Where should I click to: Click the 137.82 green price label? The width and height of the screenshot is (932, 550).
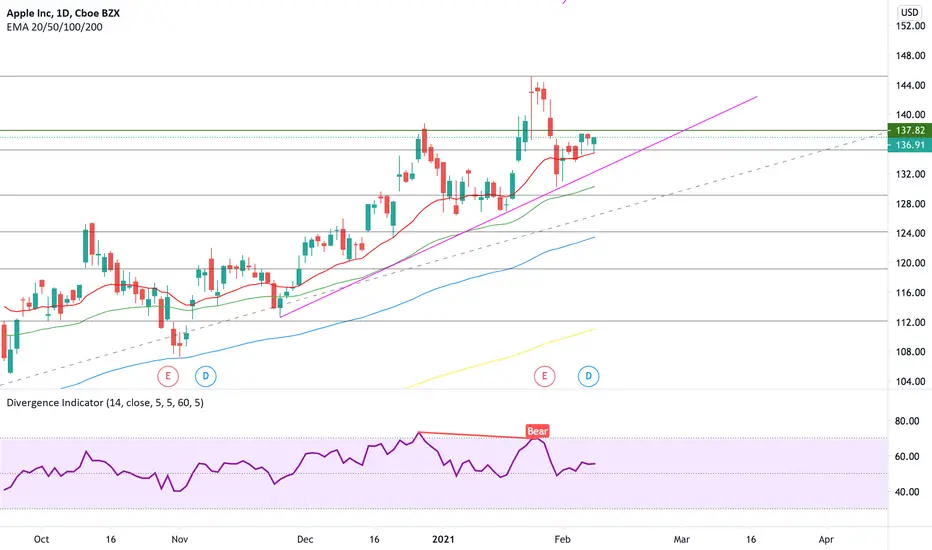[x=909, y=130]
